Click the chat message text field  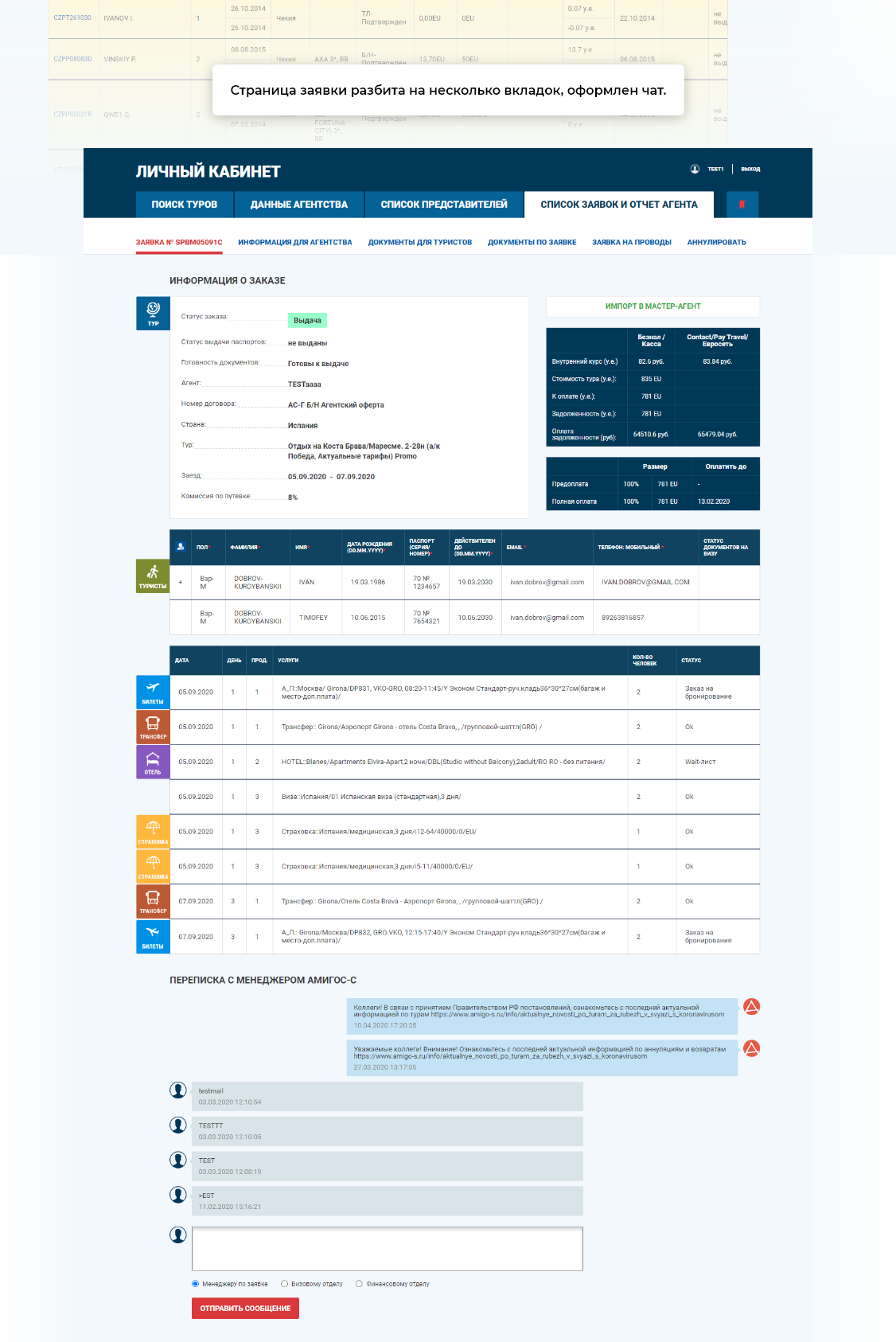(387, 1248)
